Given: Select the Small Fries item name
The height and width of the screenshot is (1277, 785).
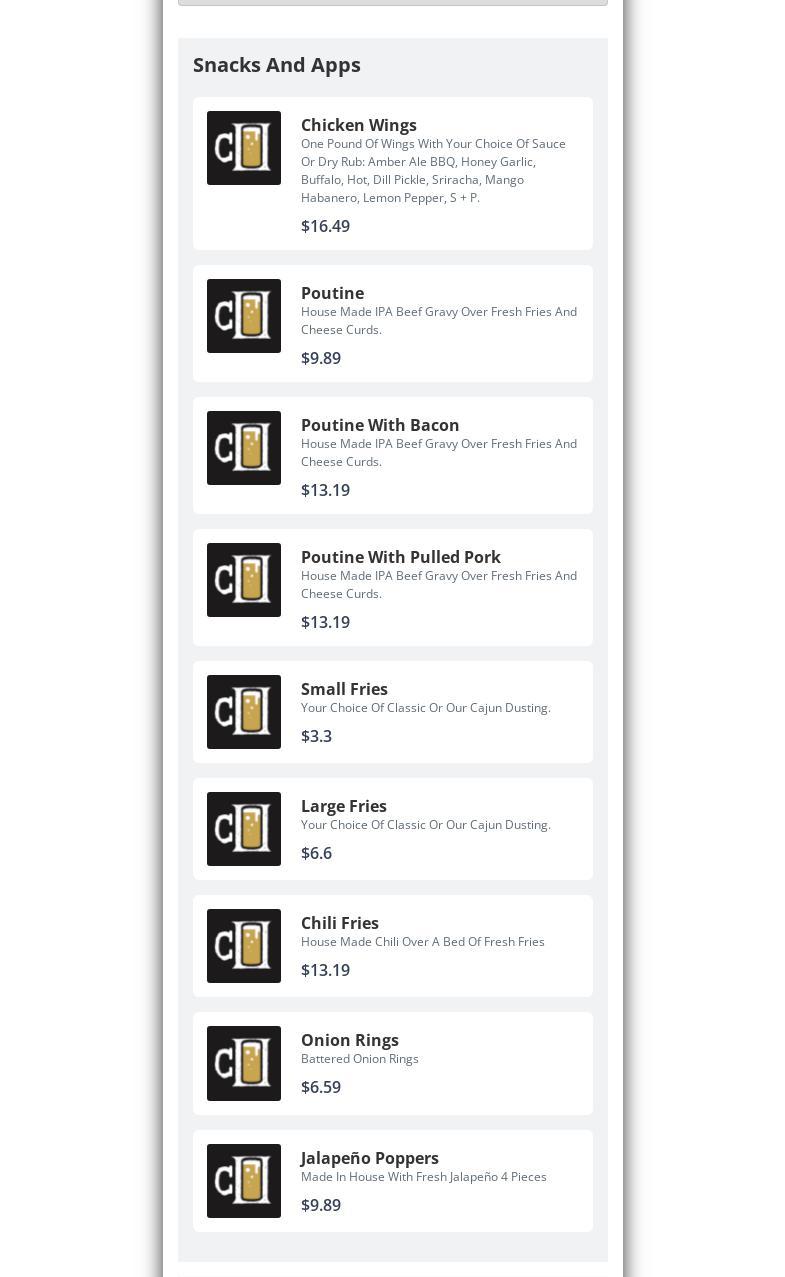Looking at the screenshot, I should (344, 689).
